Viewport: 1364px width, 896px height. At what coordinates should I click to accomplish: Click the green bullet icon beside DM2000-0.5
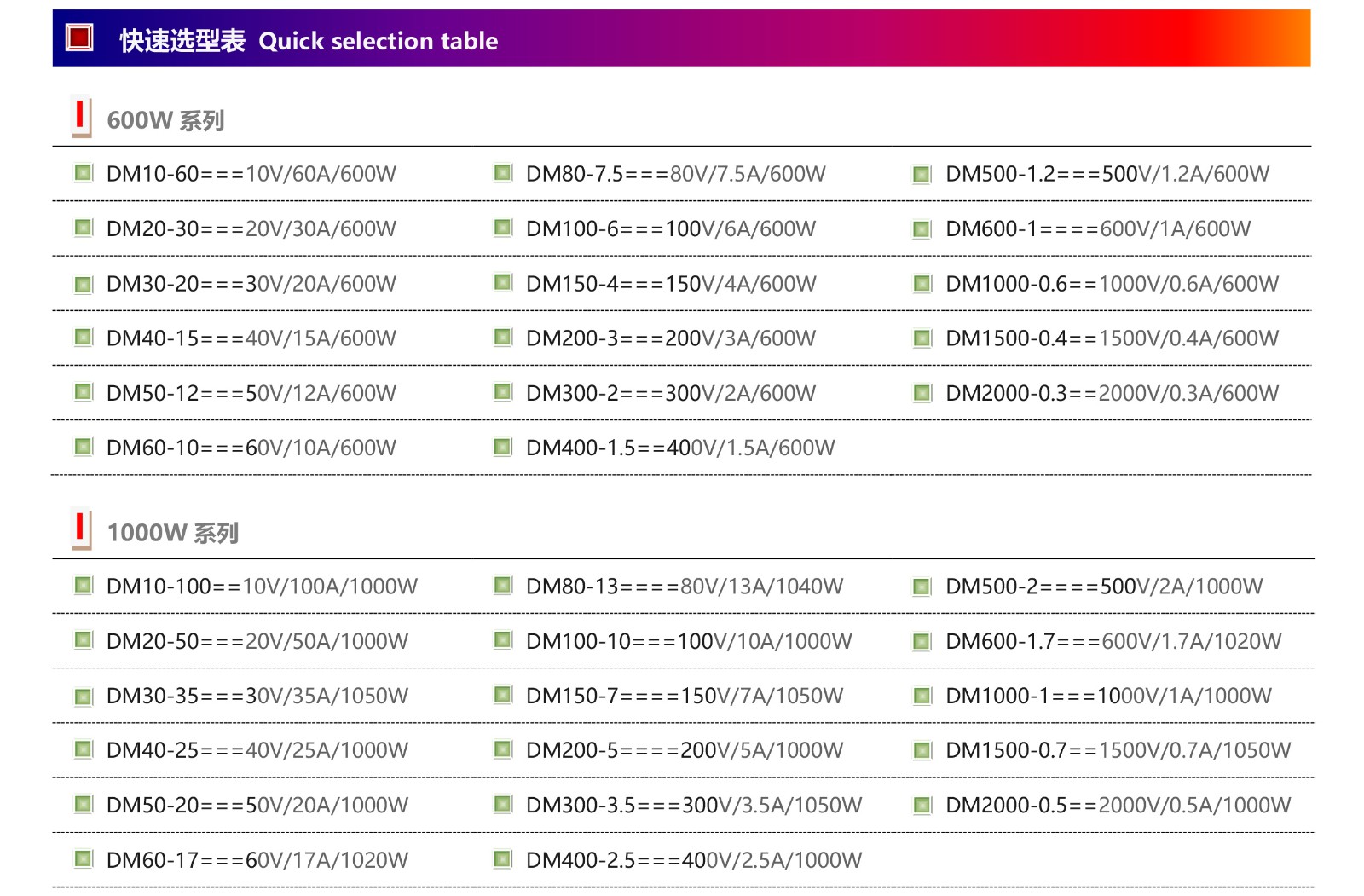click(x=922, y=805)
